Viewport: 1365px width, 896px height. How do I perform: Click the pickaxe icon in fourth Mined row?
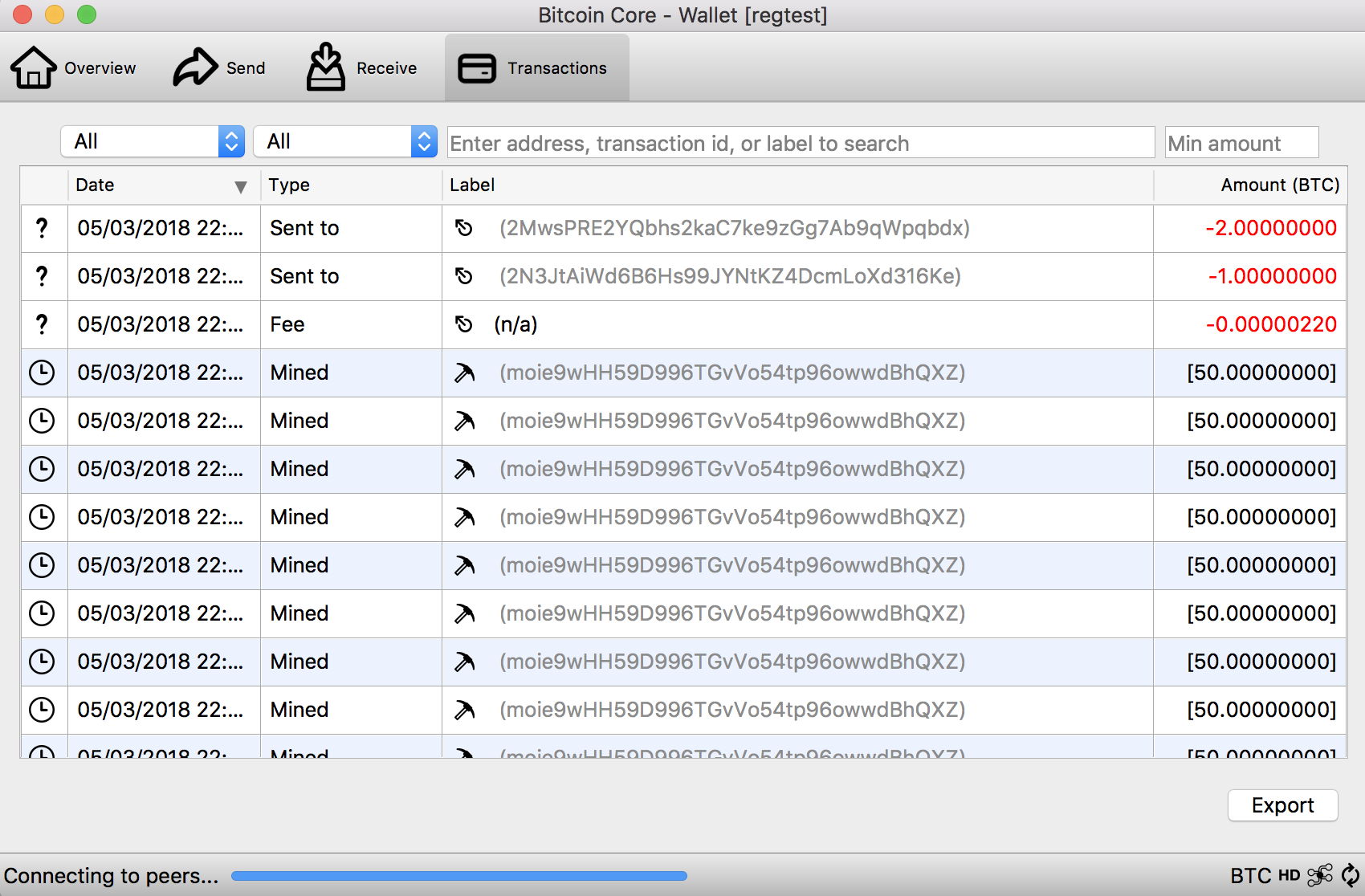(x=464, y=517)
